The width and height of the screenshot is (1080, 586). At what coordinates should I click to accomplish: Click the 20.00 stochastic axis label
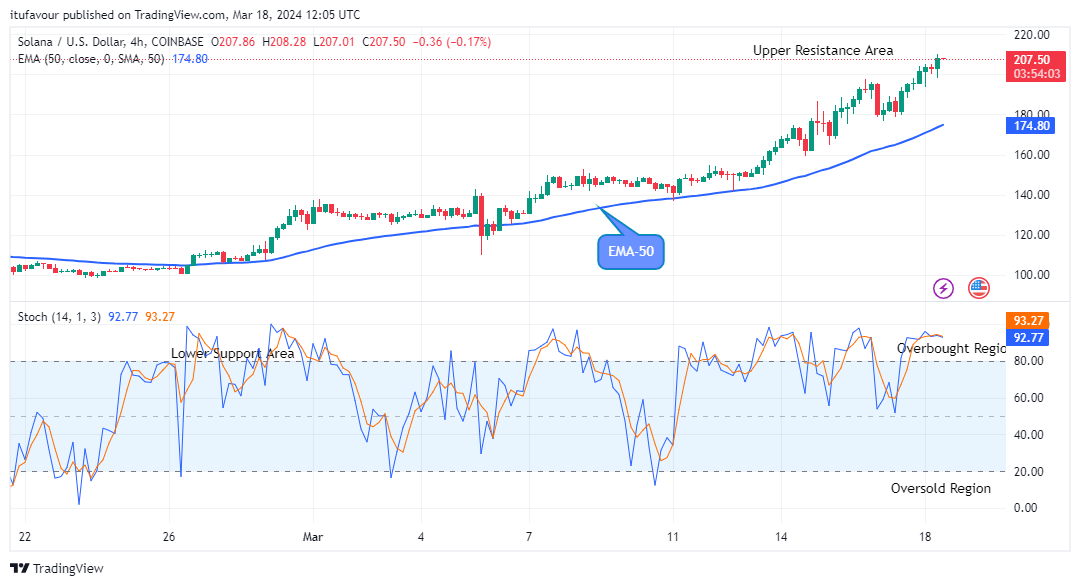click(x=1028, y=472)
